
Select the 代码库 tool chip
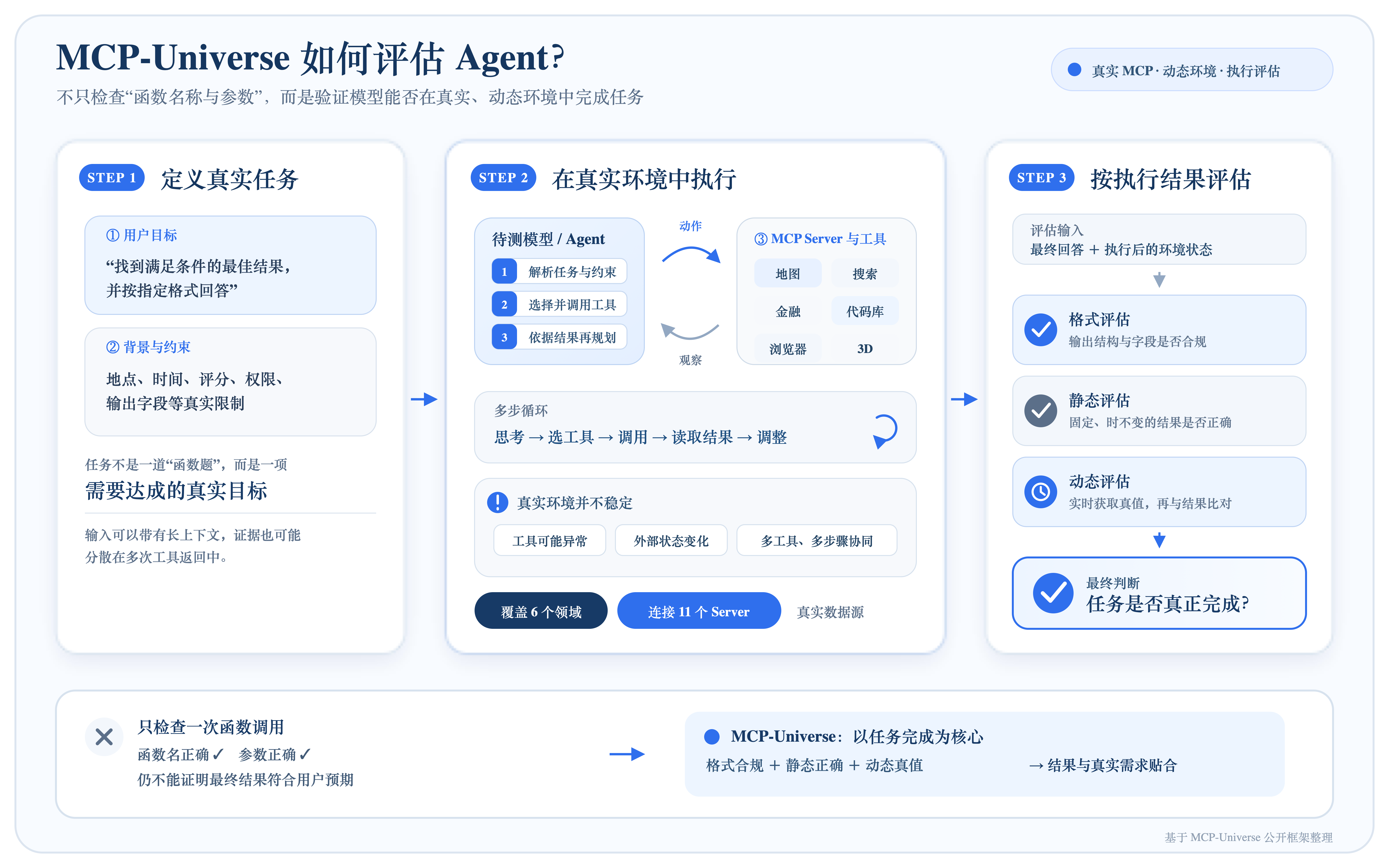tap(865, 311)
